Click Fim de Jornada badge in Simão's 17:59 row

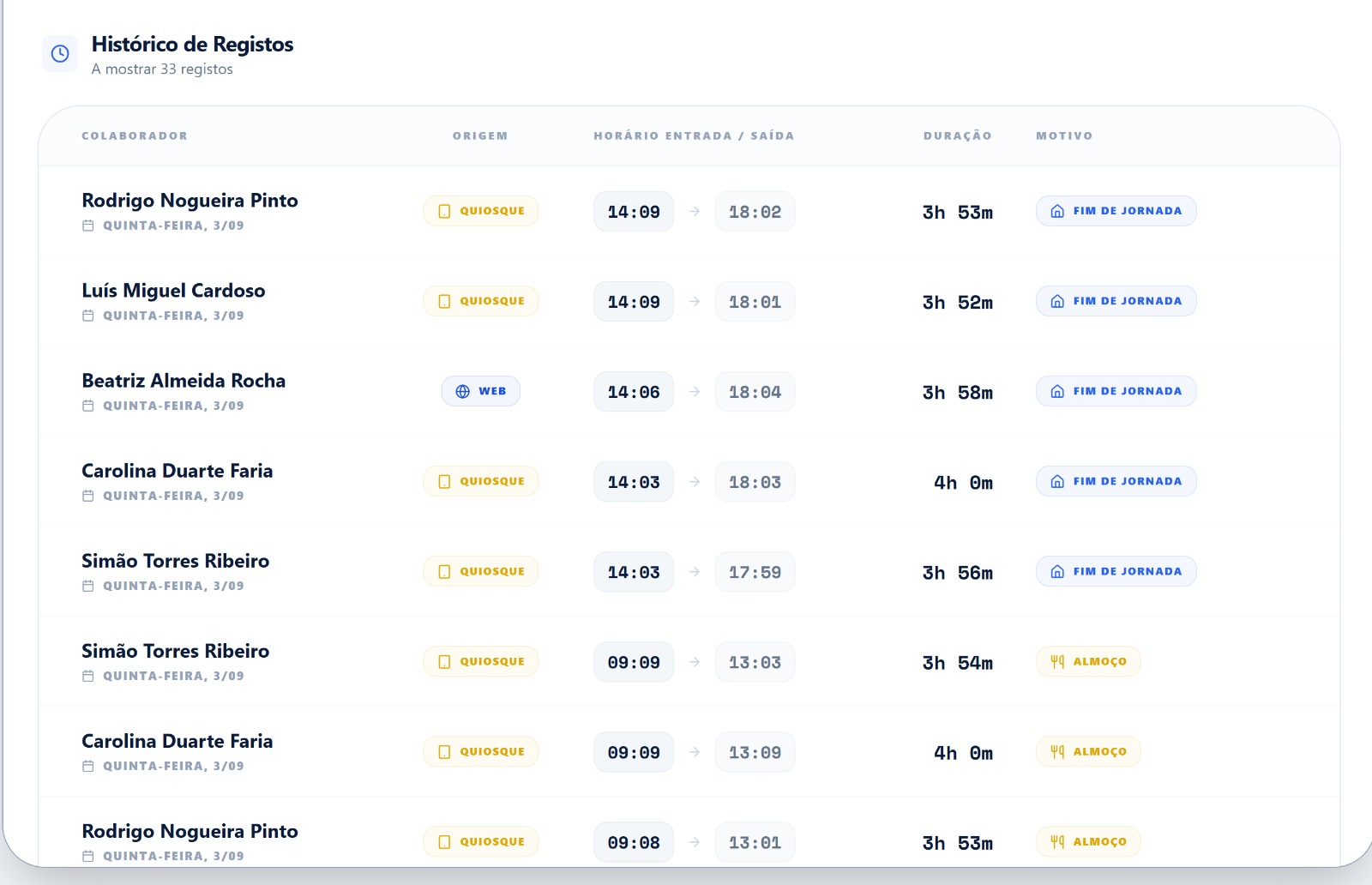coord(1116,571)
